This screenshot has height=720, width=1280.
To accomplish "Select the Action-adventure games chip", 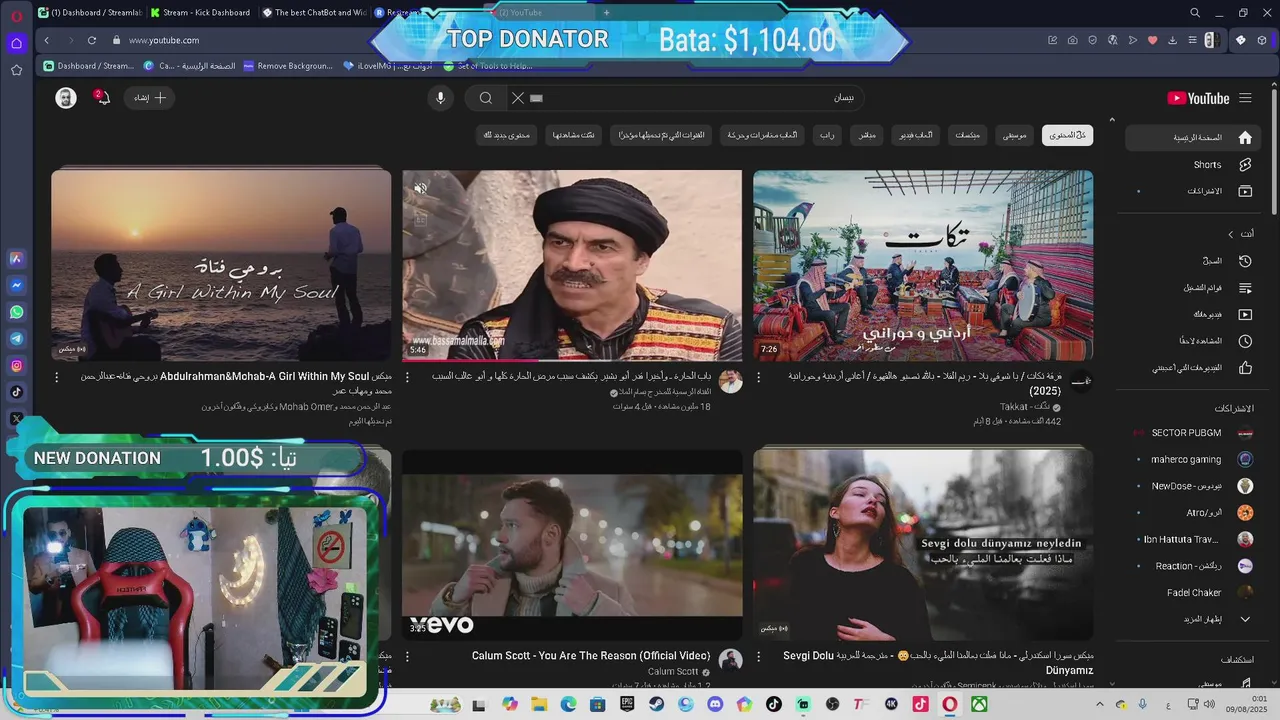I will 763,135.
